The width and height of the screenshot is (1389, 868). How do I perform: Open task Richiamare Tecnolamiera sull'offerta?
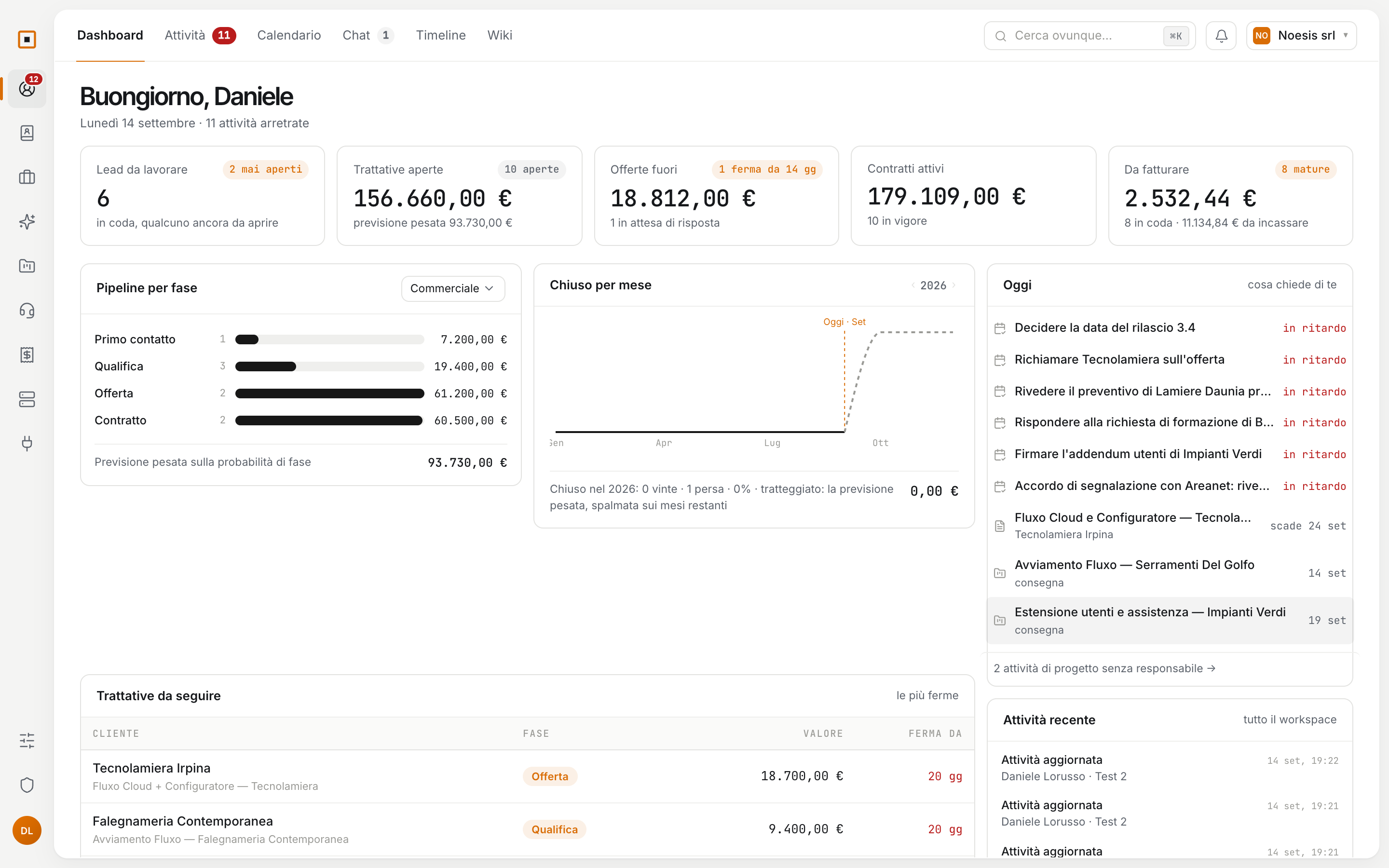(1170, 359)
